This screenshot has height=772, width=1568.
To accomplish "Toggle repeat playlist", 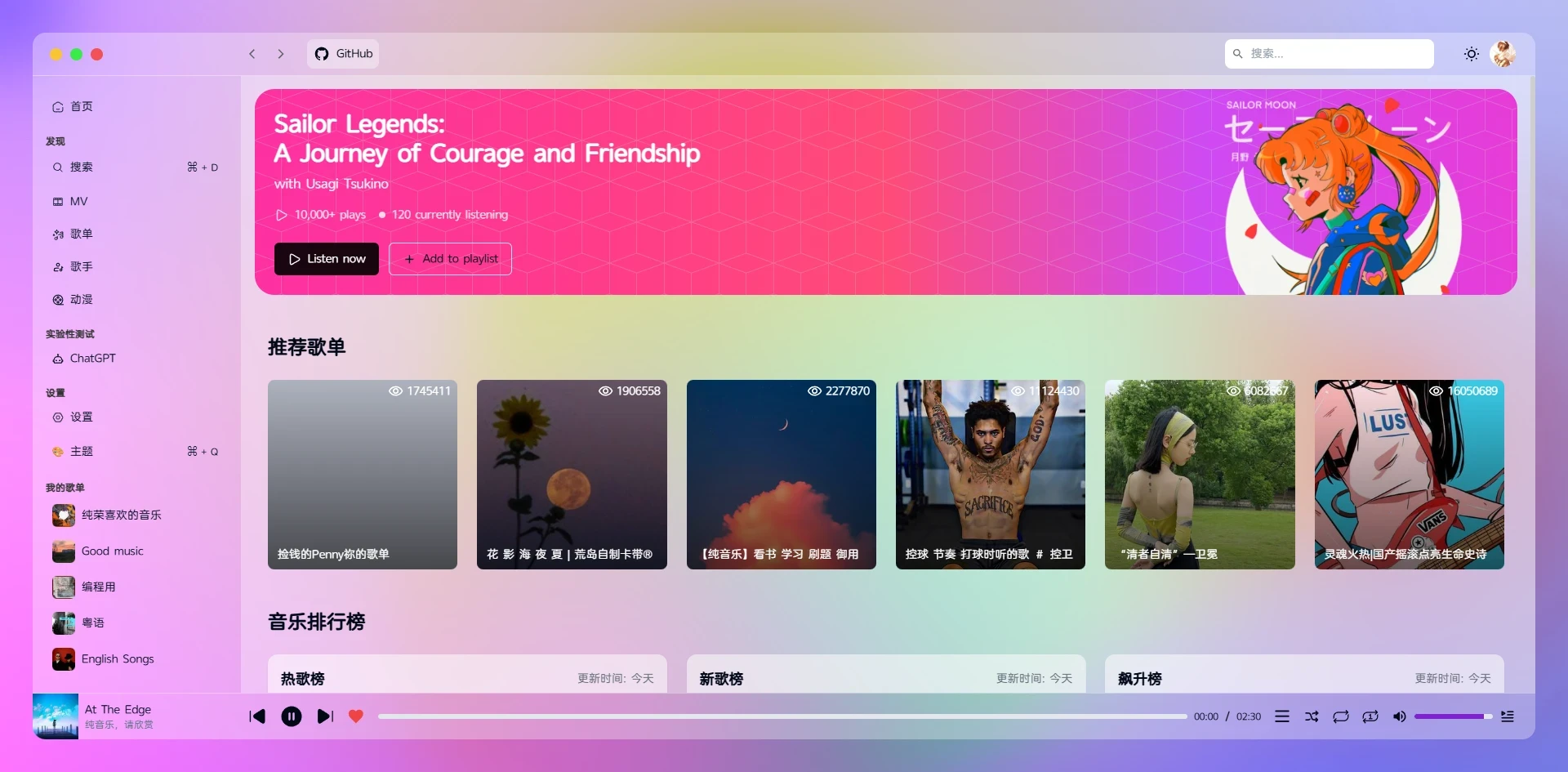I will tap(1341, 716).
